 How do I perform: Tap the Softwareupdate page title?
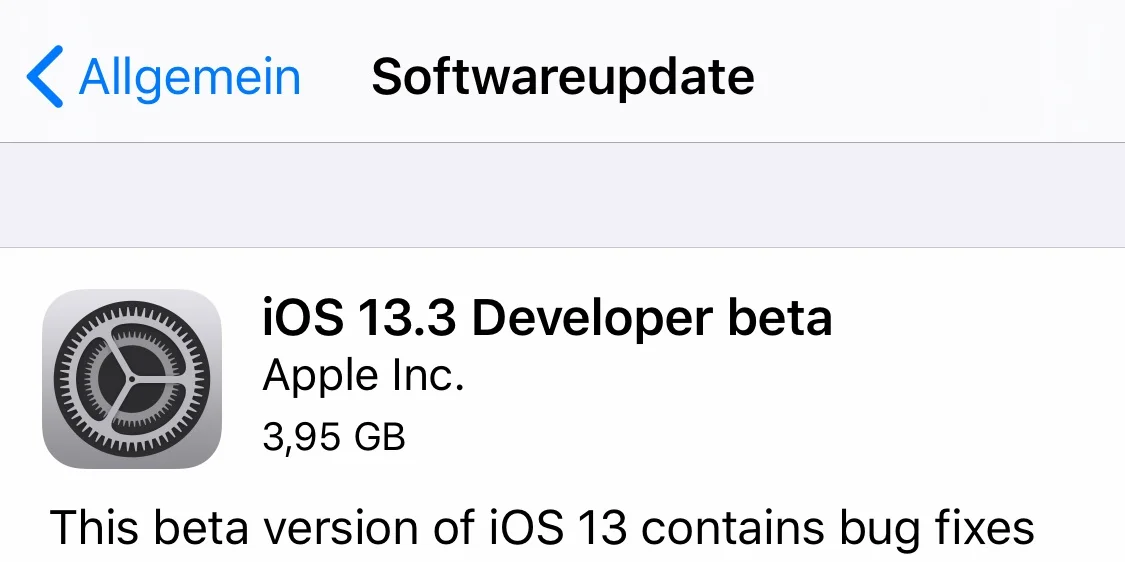pyautogui.click(x=562, y=76)
